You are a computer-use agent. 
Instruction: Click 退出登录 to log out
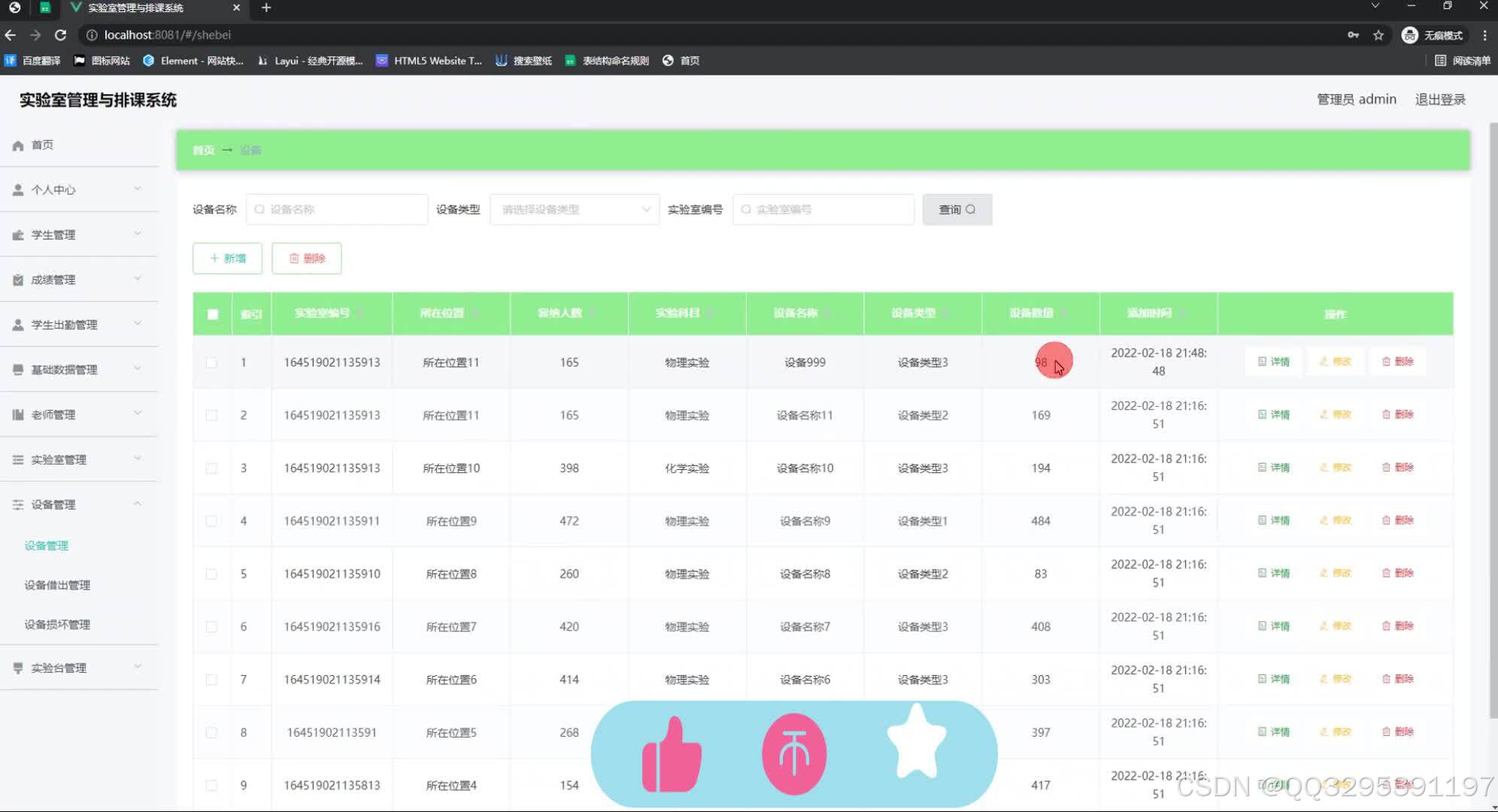pos(1440,99)
